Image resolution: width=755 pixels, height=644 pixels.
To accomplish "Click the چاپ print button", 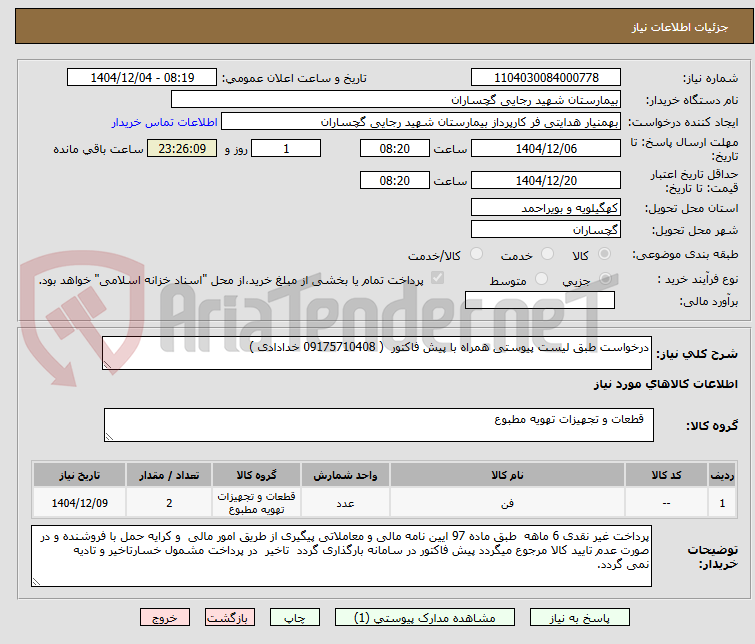I will coord(295,618).
